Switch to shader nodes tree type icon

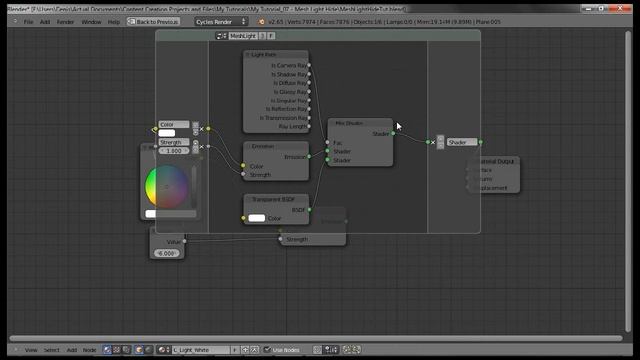click(x=107, y=350)
